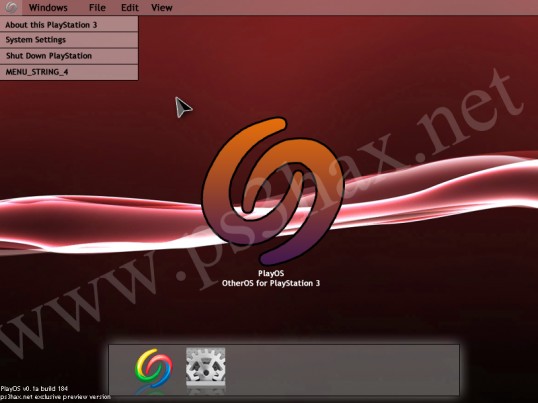Viewport: 538px width, 403px height.
Task: Launch the colorful swirl icon in dock
Action: click(154, 366)
